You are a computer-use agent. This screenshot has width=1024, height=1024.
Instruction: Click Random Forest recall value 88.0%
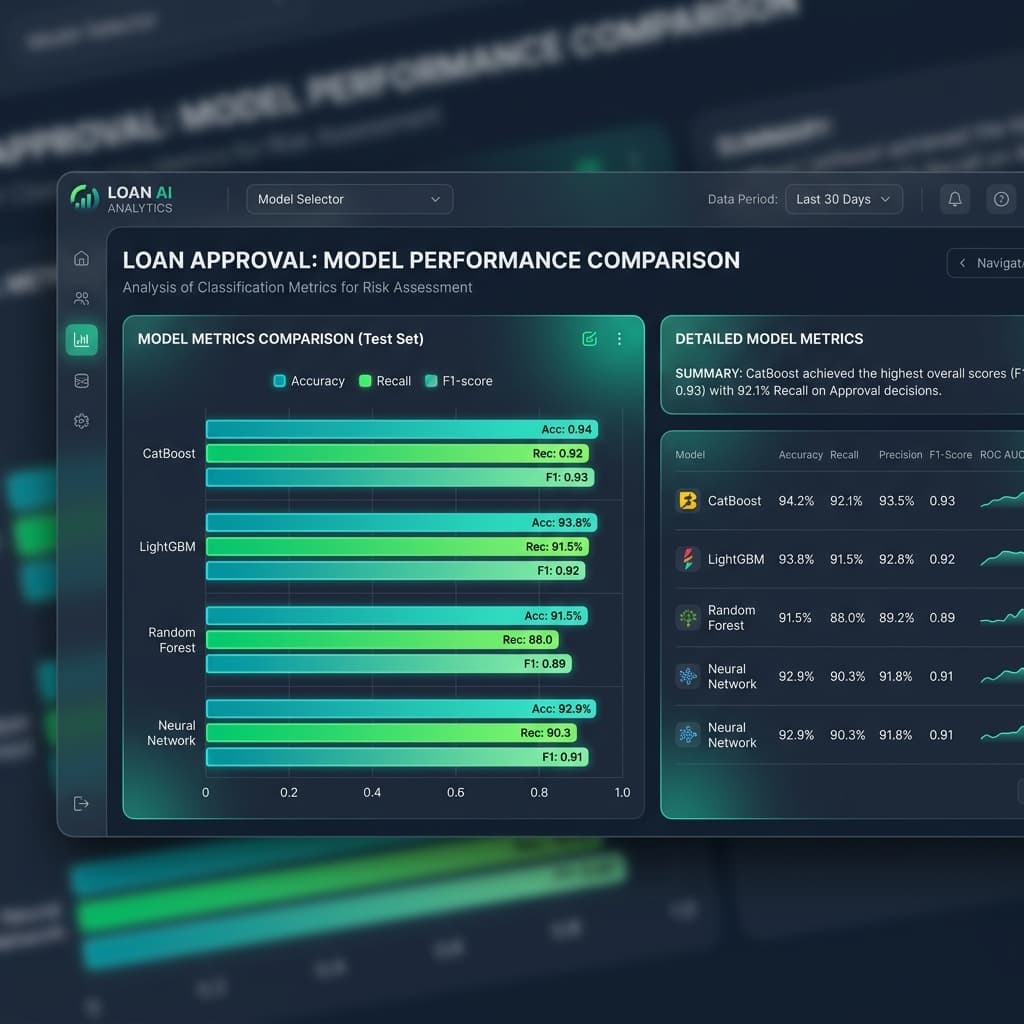(847, 618)
